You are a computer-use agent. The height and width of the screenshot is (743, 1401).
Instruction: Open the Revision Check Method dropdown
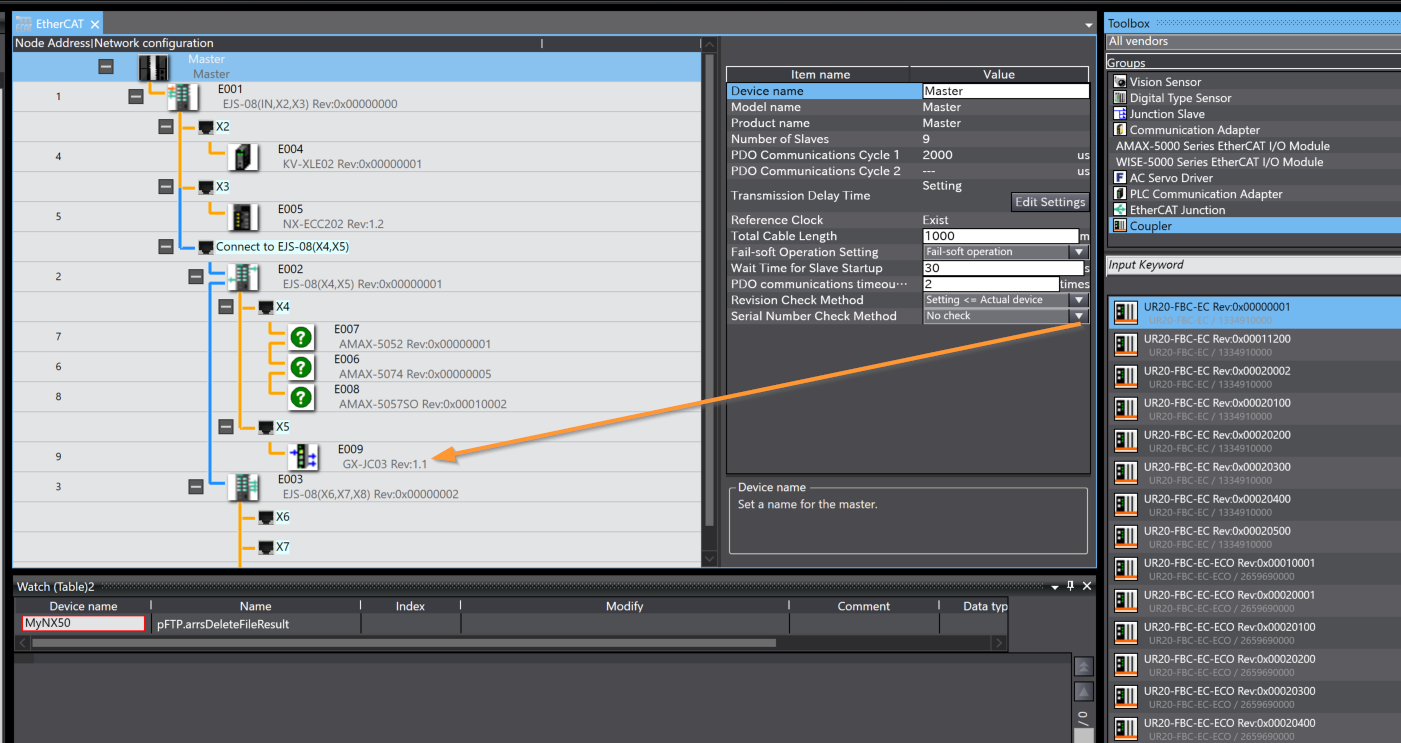click(1078, 300)
